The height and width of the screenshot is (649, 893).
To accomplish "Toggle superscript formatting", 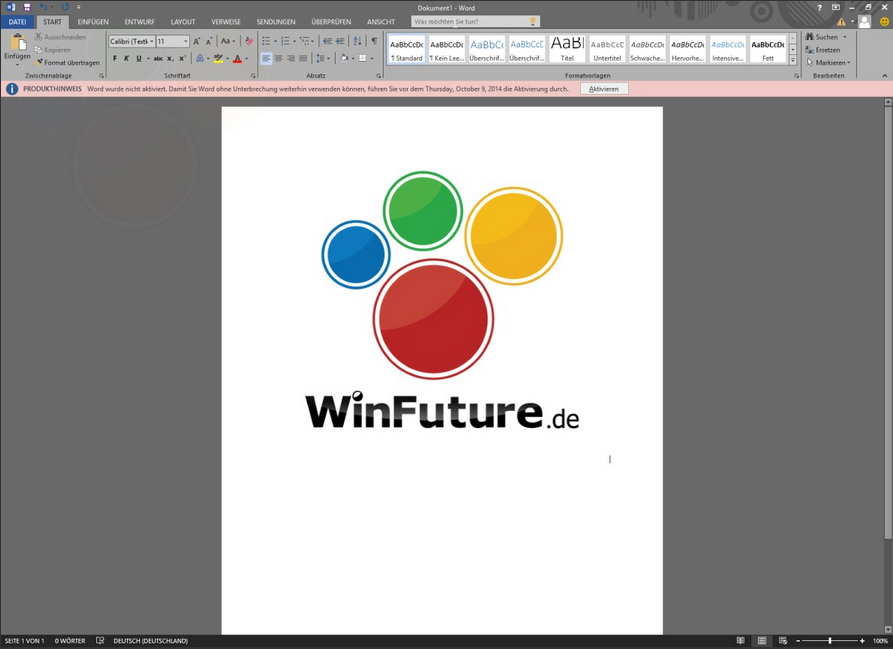I will (x=182, y=58).
